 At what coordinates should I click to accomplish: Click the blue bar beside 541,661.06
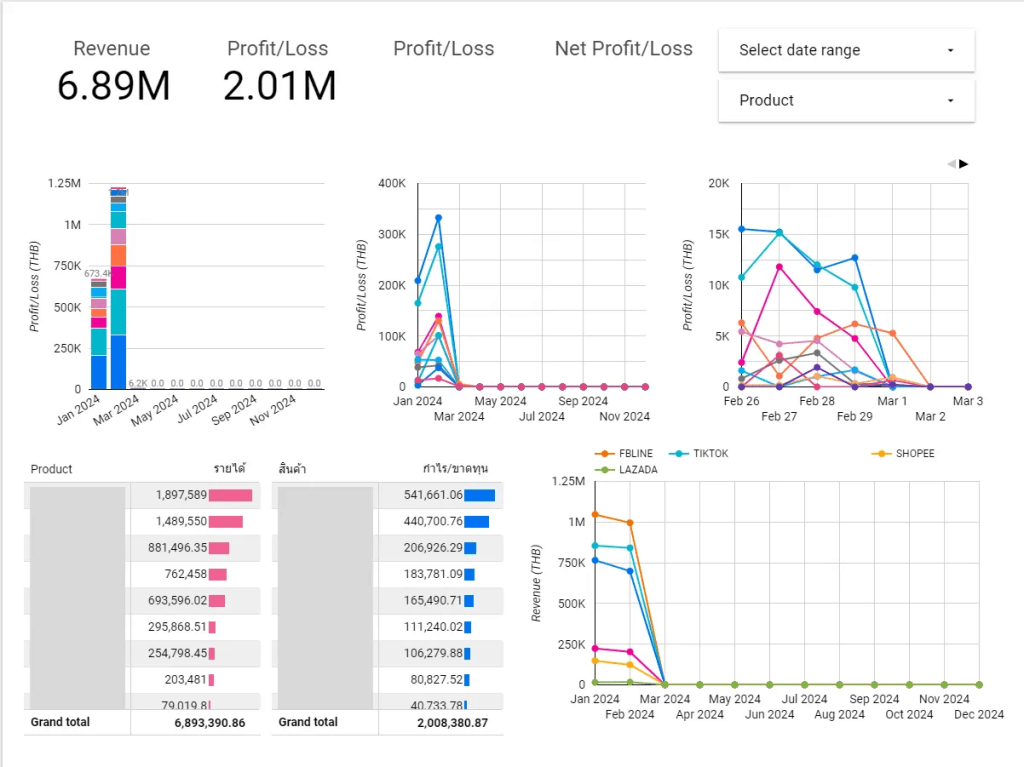coord(479,495)
